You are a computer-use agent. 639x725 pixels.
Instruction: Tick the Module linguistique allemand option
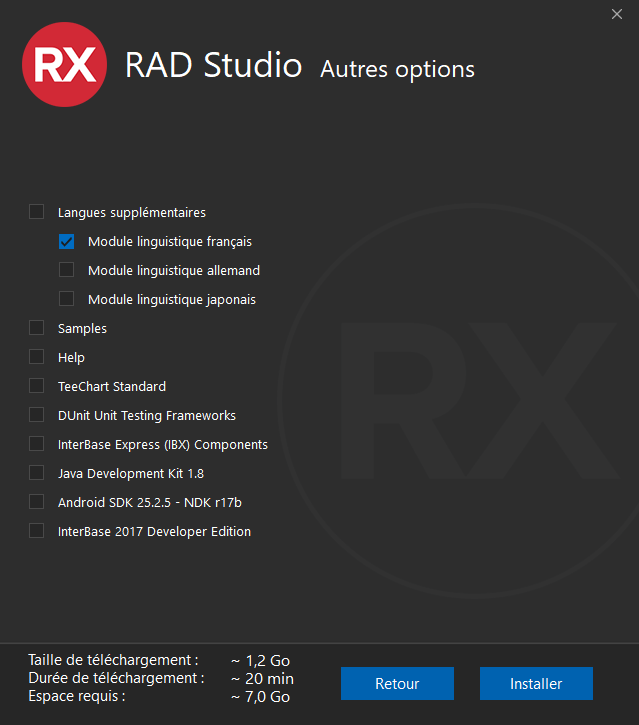[x=67, y=270]
